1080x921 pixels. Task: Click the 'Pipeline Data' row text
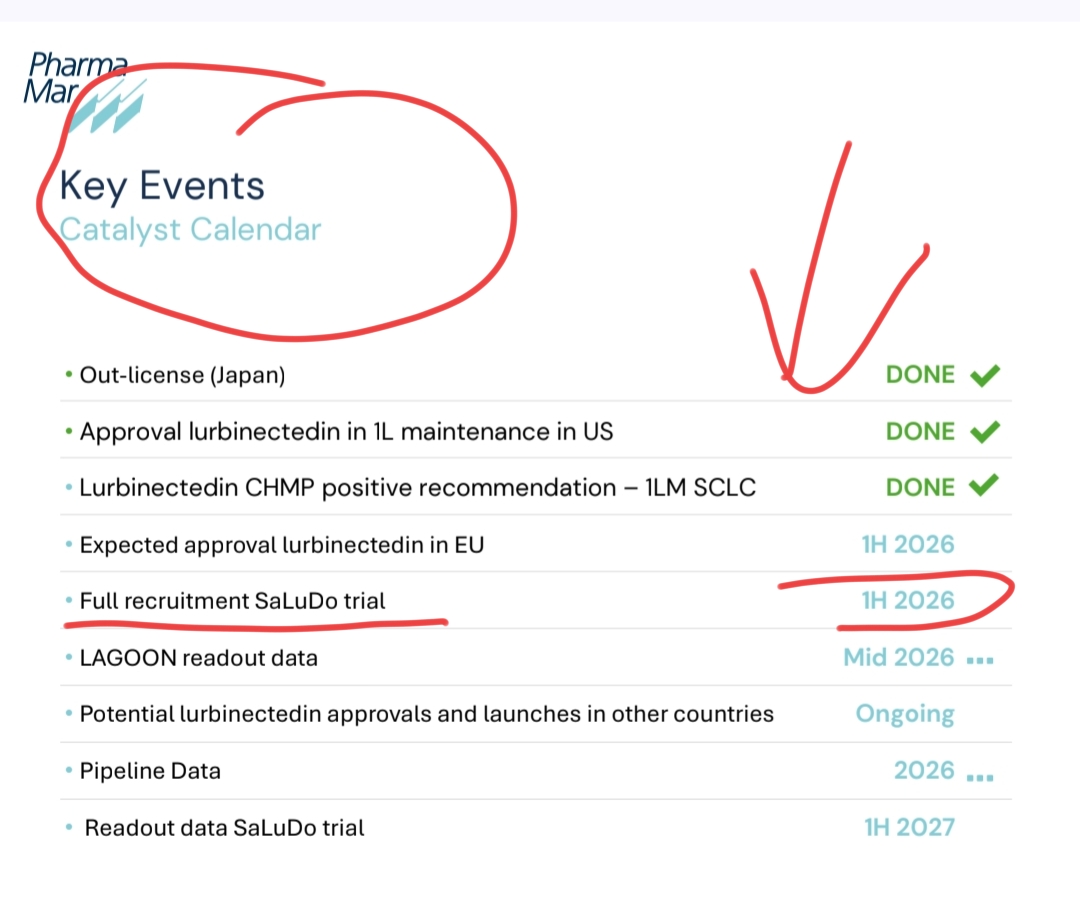pos(150,771)
